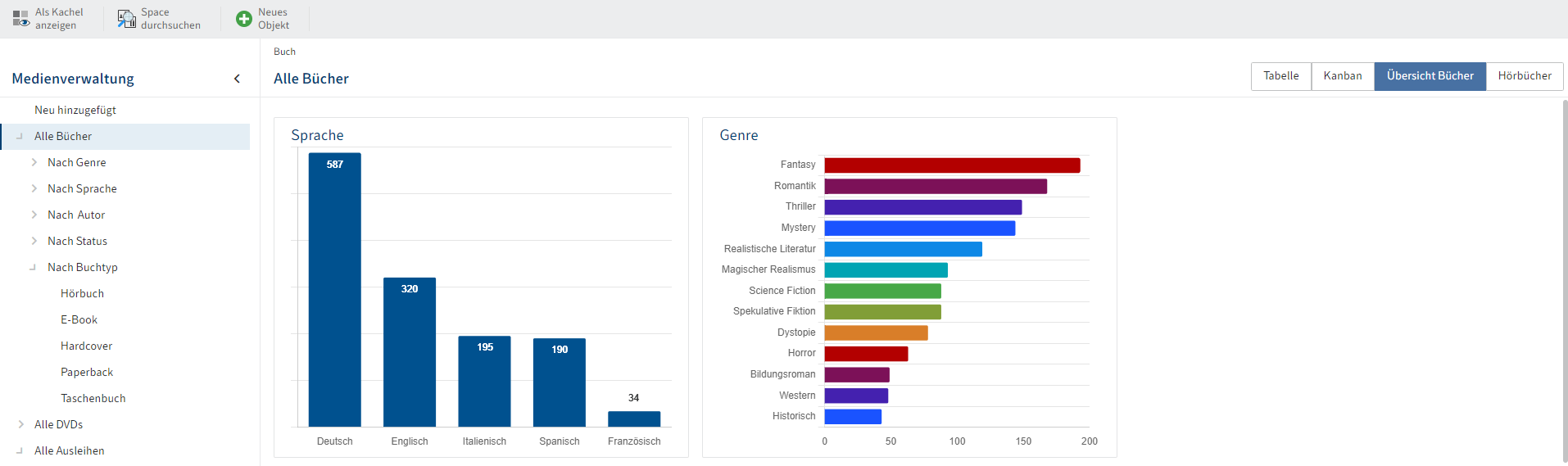Open the Alle DVDs entry
Screen dimensions: 1568x466
point(58,424)
